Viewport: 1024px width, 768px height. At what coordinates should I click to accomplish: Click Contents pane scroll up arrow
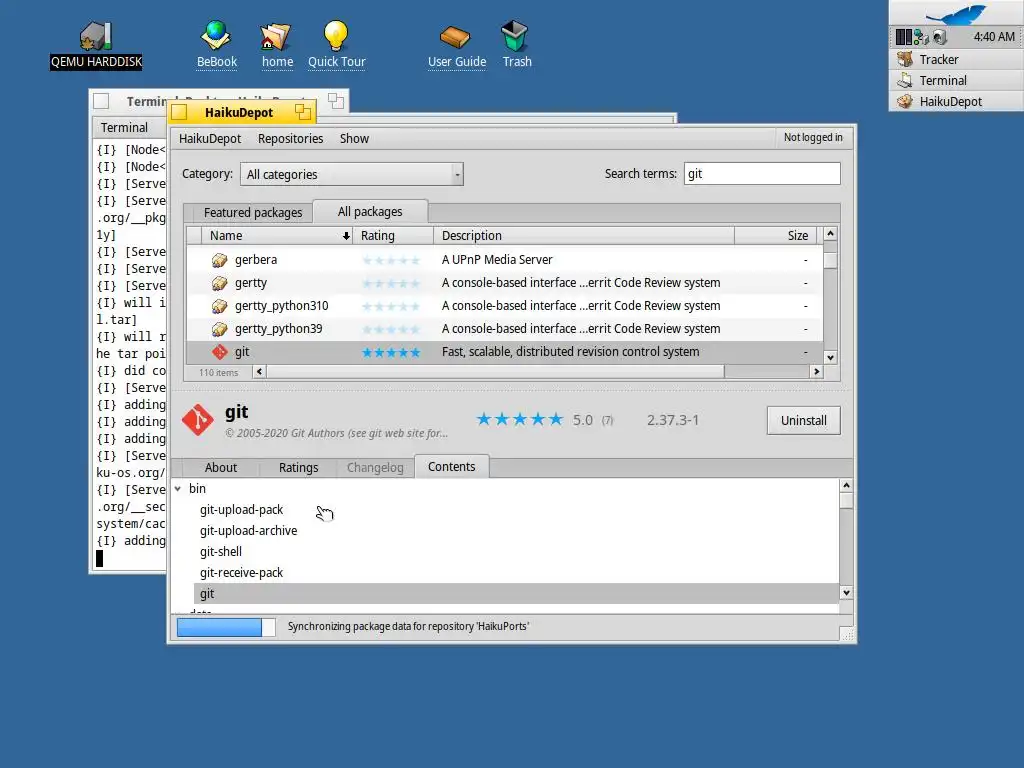coord(846,485)
